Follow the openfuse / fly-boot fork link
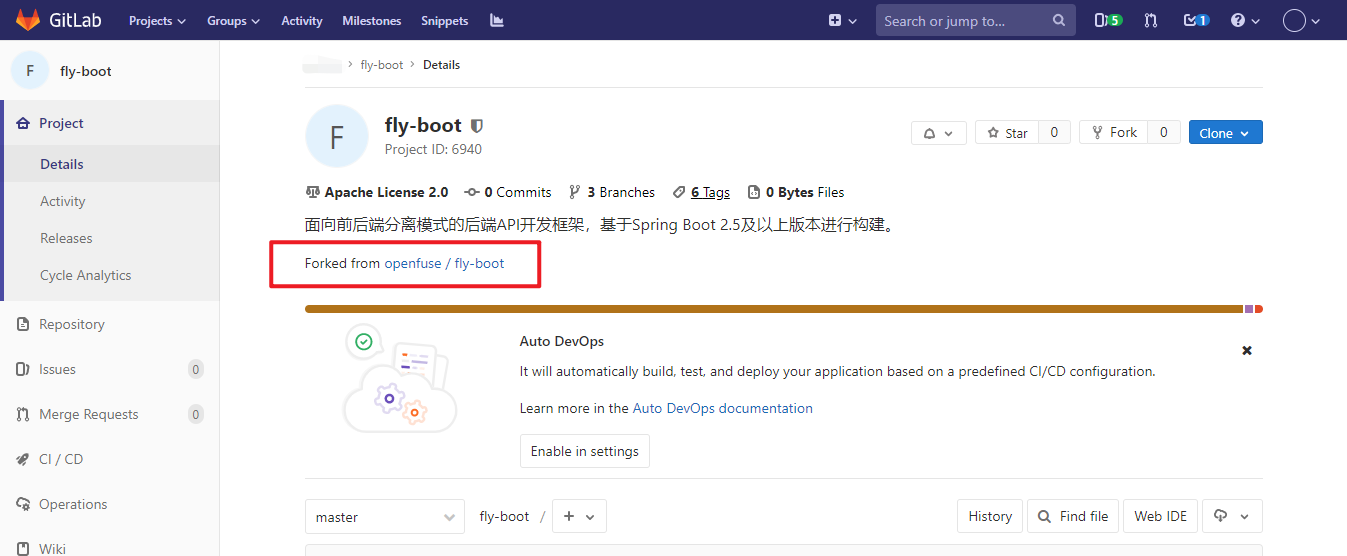Image resolution: width=1347 pixels, height=556 pixels. (444, 263)
